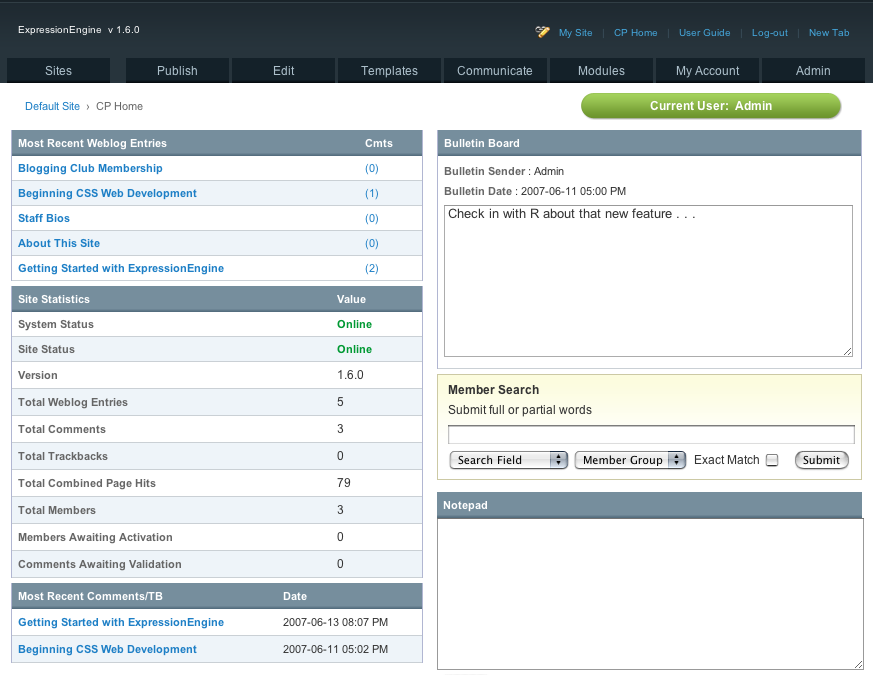The width and height of the screenshot is (873, 675).
Task: Click the Log-out link
Action: coord(769,33)
